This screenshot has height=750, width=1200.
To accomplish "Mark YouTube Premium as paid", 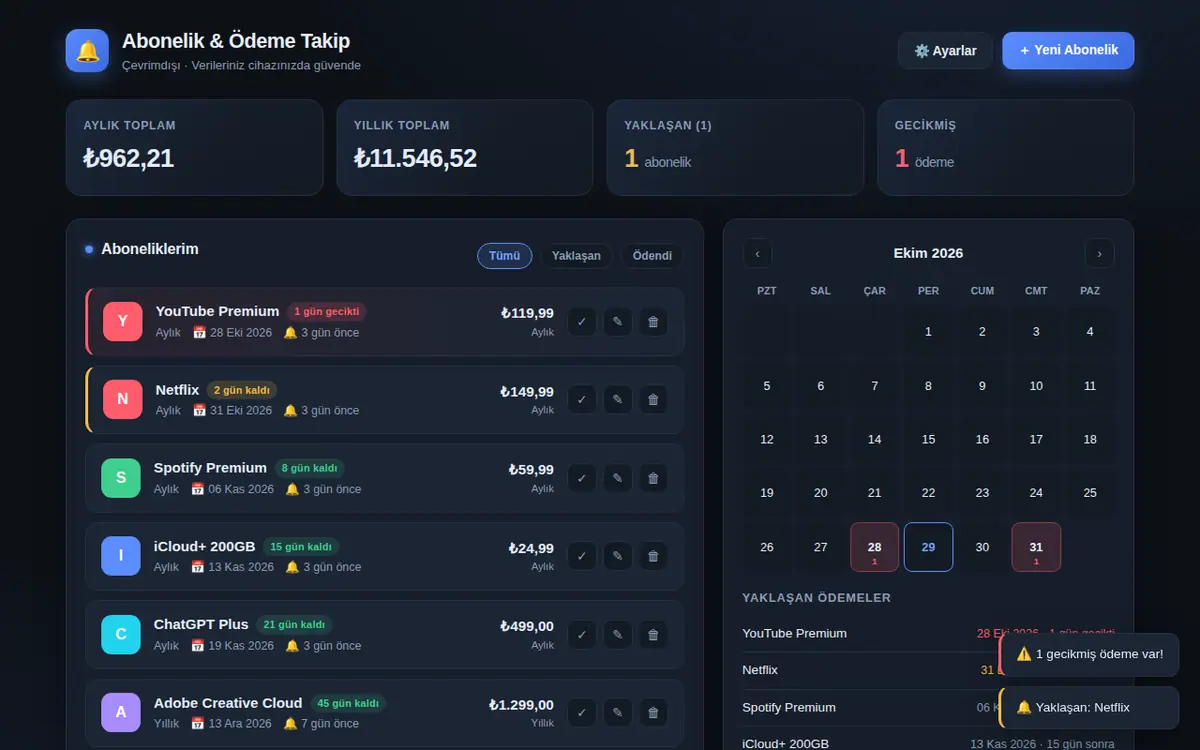I will coord(582,322).
